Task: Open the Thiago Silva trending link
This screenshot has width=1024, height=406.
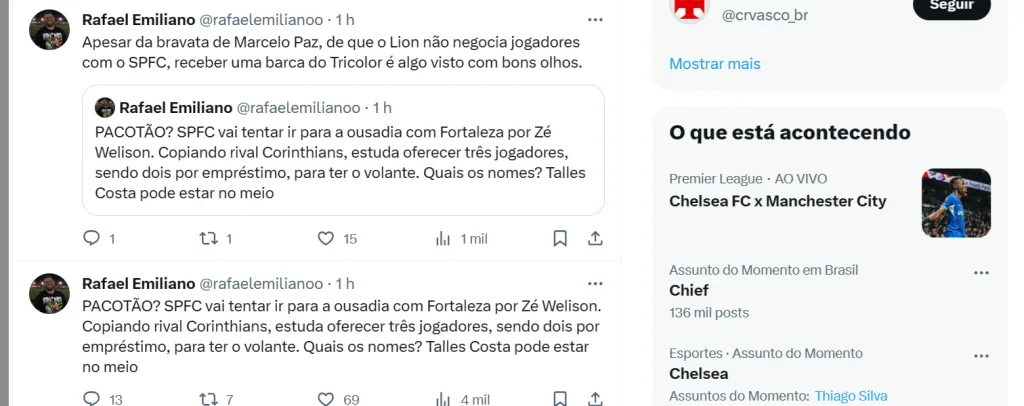Action: click(850, 396)
